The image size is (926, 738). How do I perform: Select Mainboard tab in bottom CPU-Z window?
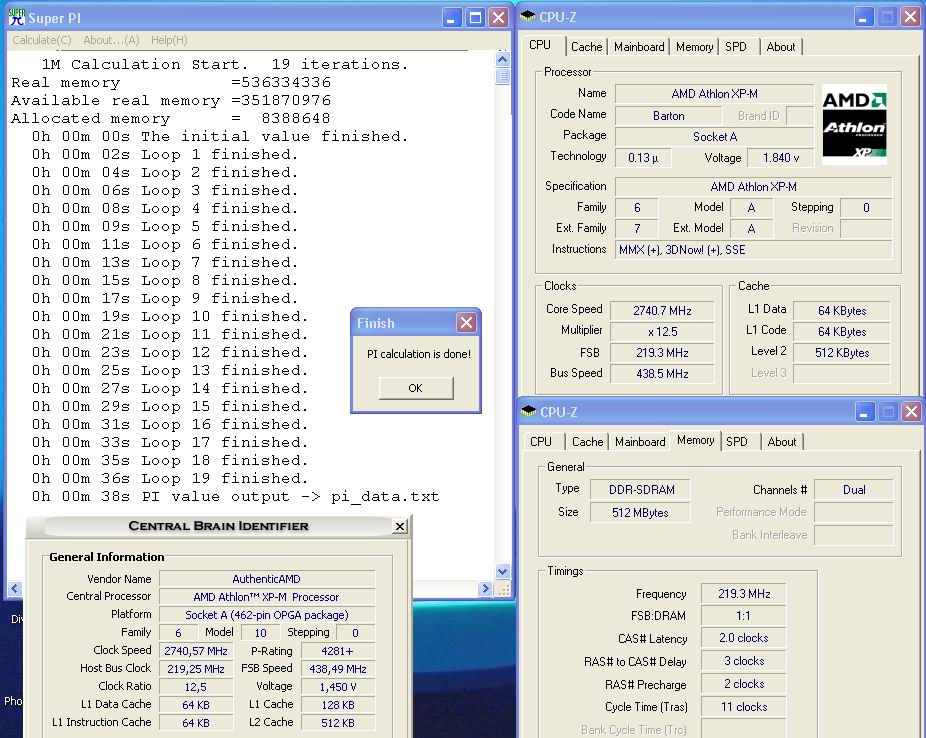(x=640, y=442)
